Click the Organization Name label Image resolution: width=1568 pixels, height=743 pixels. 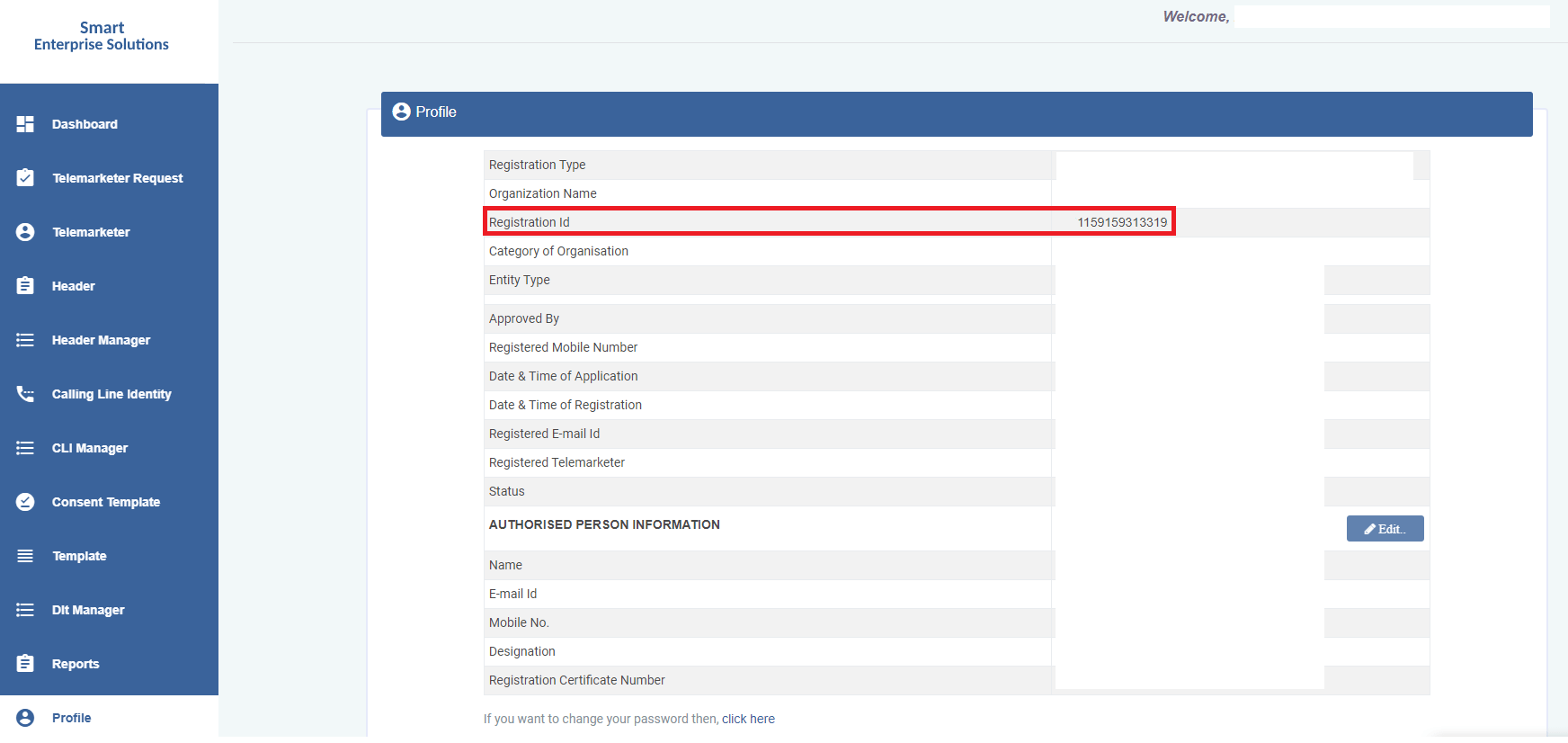[543, 193]
